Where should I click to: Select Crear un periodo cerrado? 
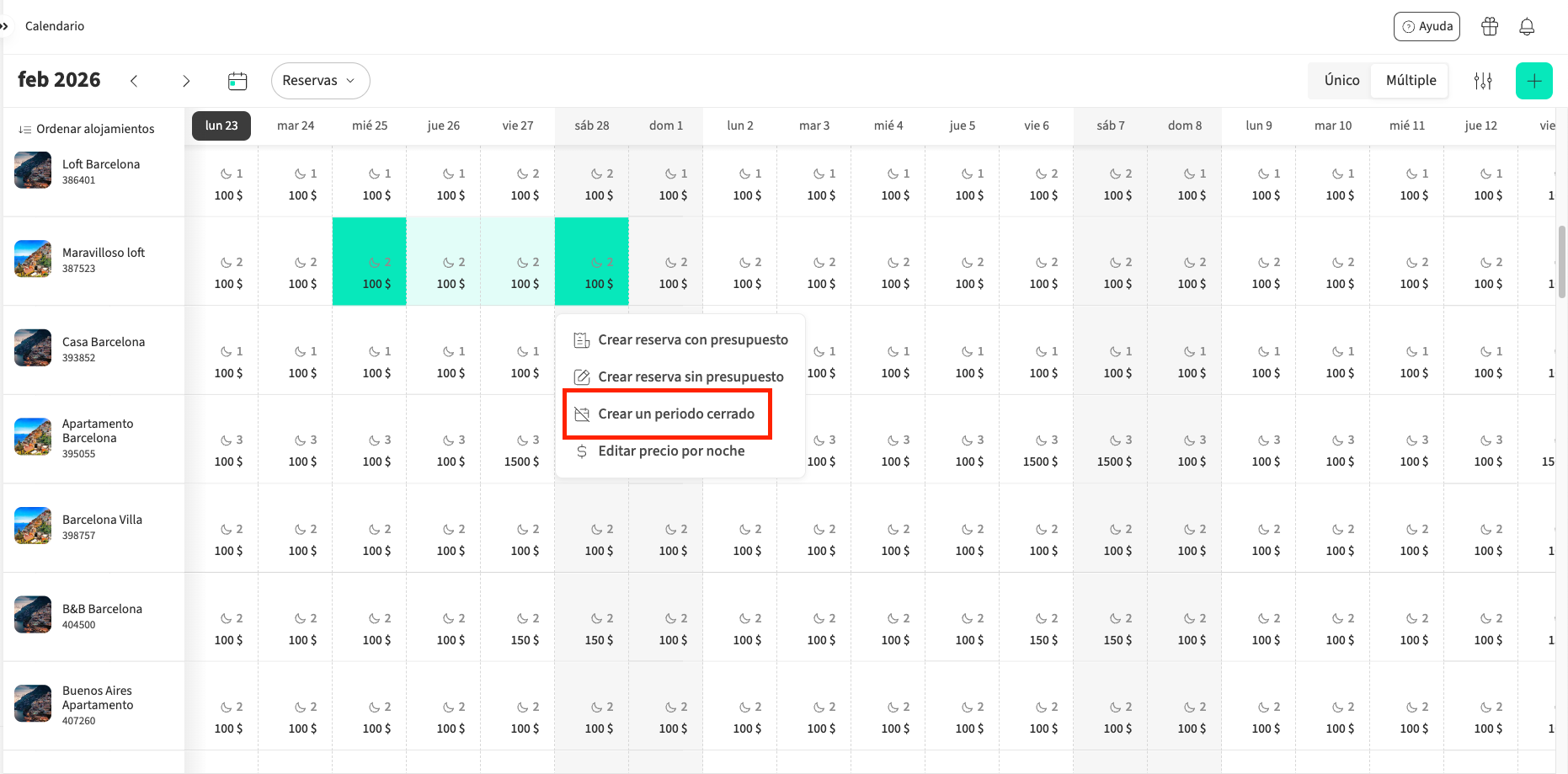(x=675, y=414)
